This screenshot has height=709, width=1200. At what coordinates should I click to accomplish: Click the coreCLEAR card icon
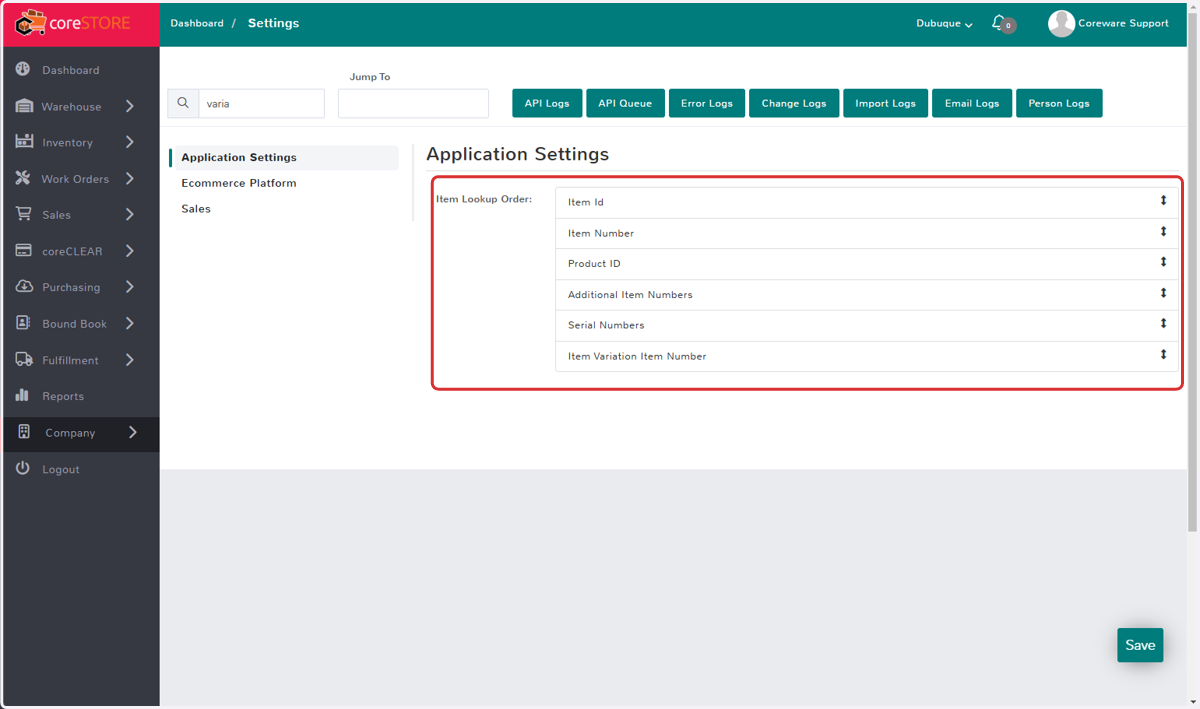(x=23, y=251)
